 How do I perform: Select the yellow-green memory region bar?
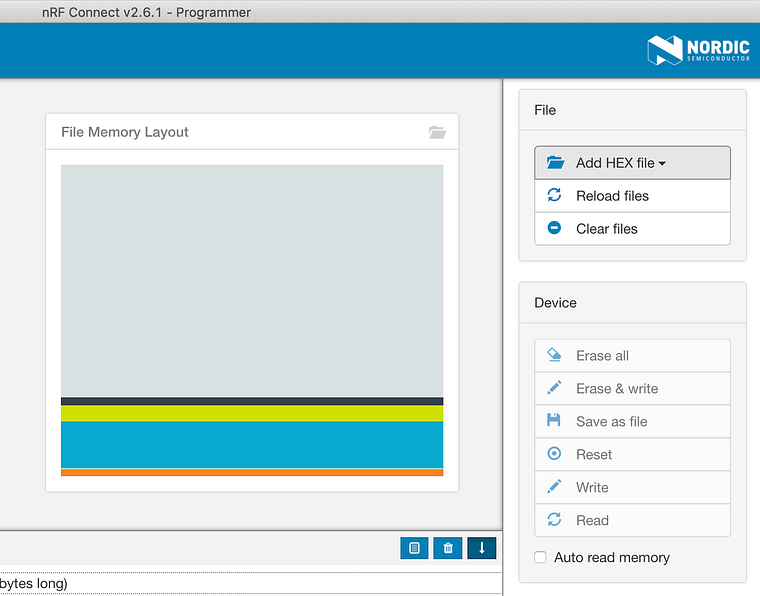click(x=252, y=413)
